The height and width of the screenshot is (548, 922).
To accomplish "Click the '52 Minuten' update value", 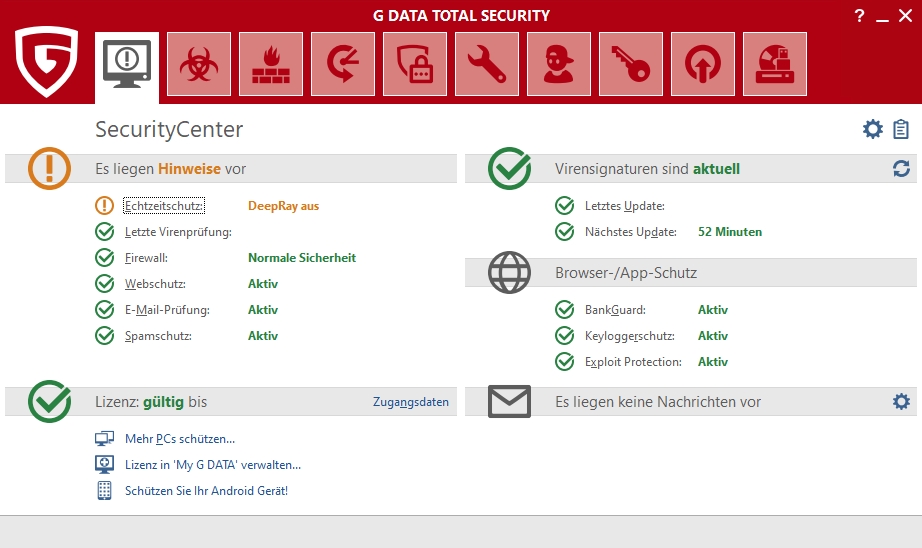I will click(730, 232).
